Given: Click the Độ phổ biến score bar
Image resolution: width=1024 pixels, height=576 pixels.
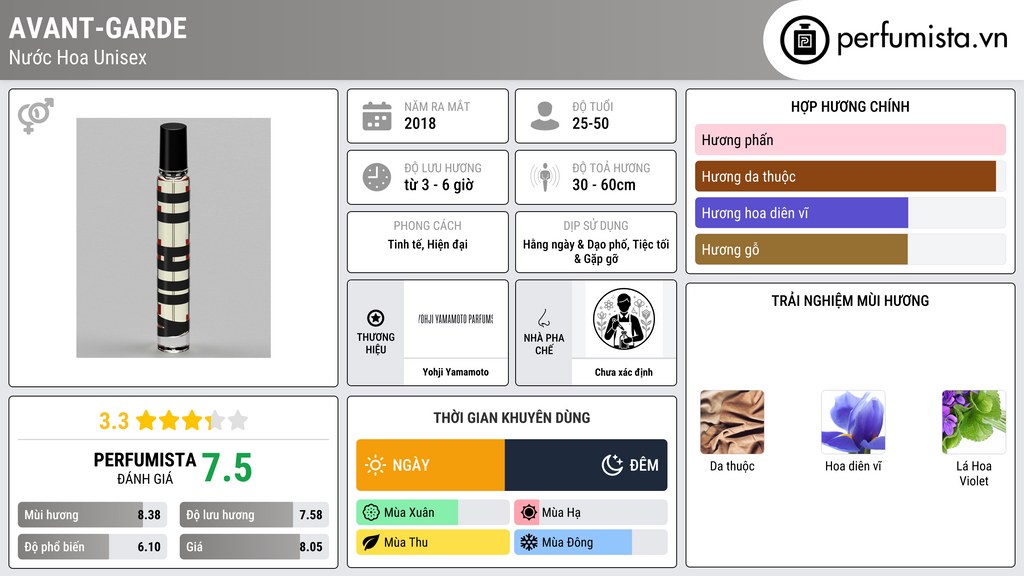Looking at the screenshot, I should [x=92, y=547].
